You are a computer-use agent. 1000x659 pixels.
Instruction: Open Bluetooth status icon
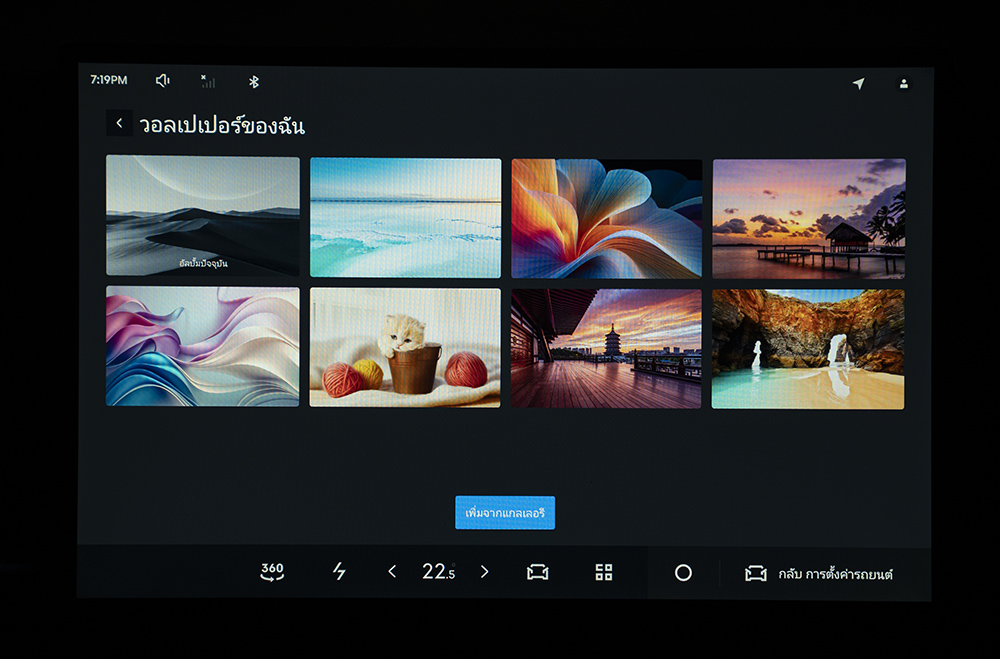pos(254,82)
